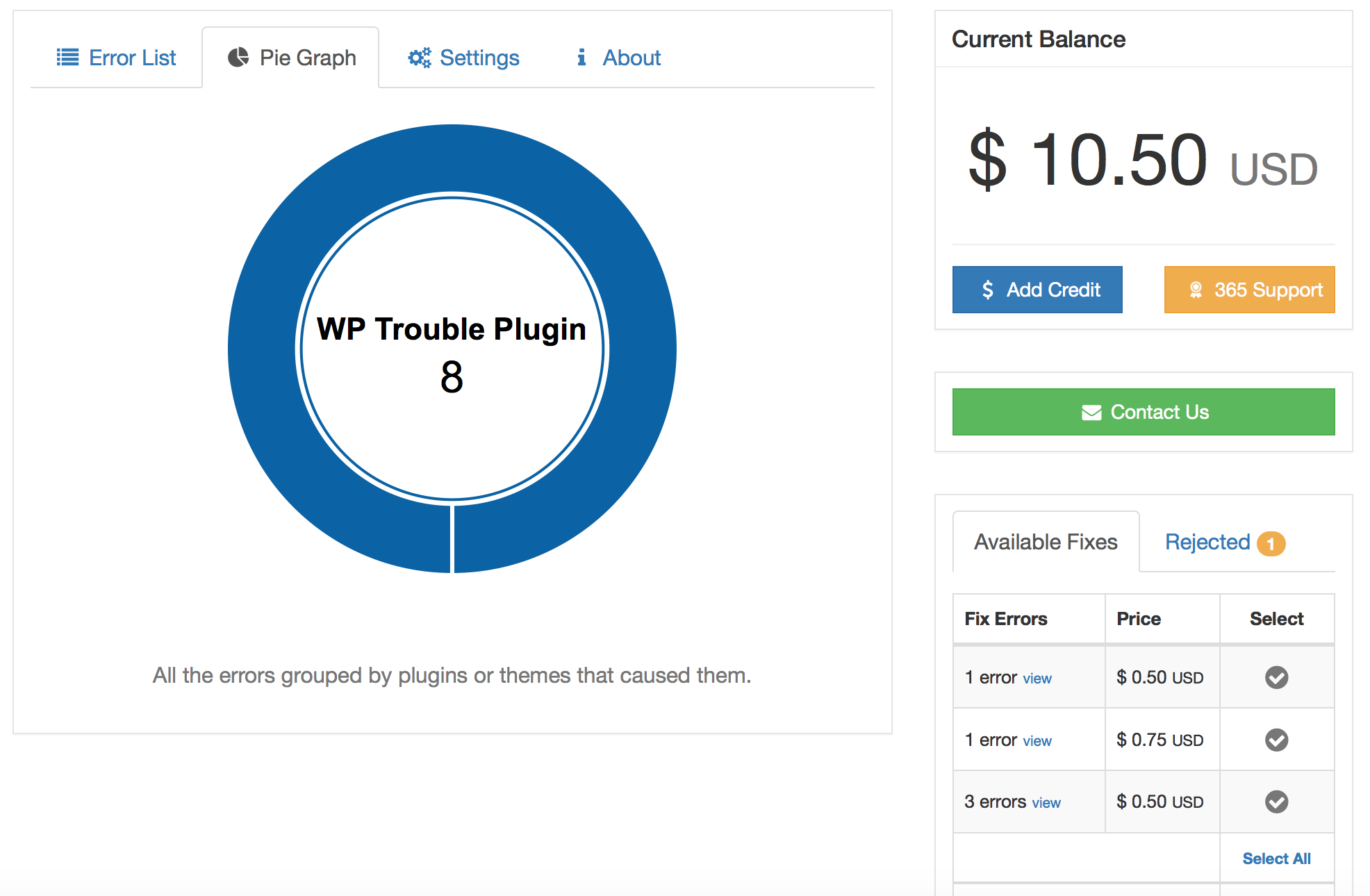Viewport: 1370px width, 896px height.
Task: Click the info icon beside About
Action: pyautogui.click(x=581, y=57)
